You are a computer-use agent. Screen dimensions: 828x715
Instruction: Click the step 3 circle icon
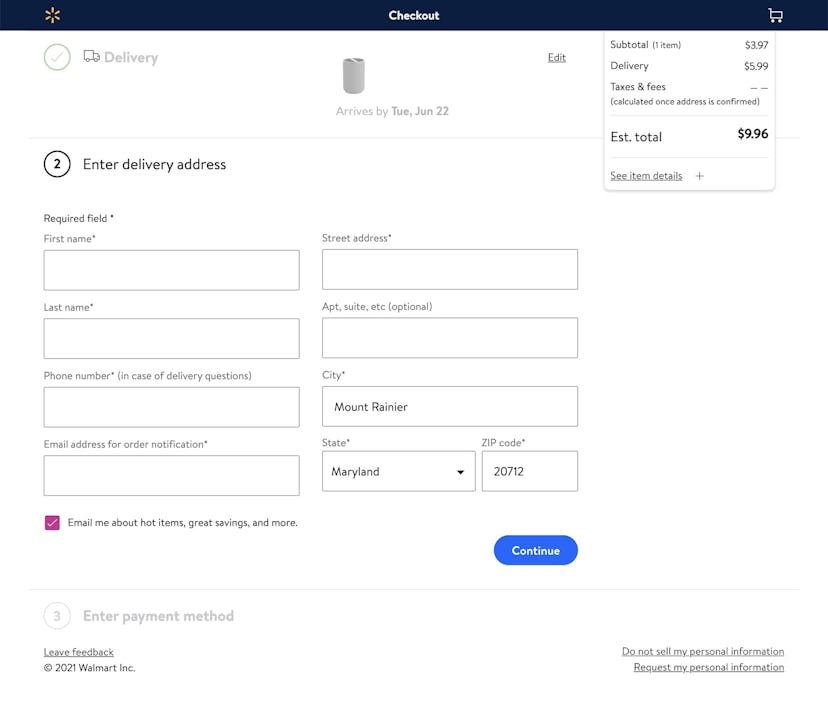[57, 616]
